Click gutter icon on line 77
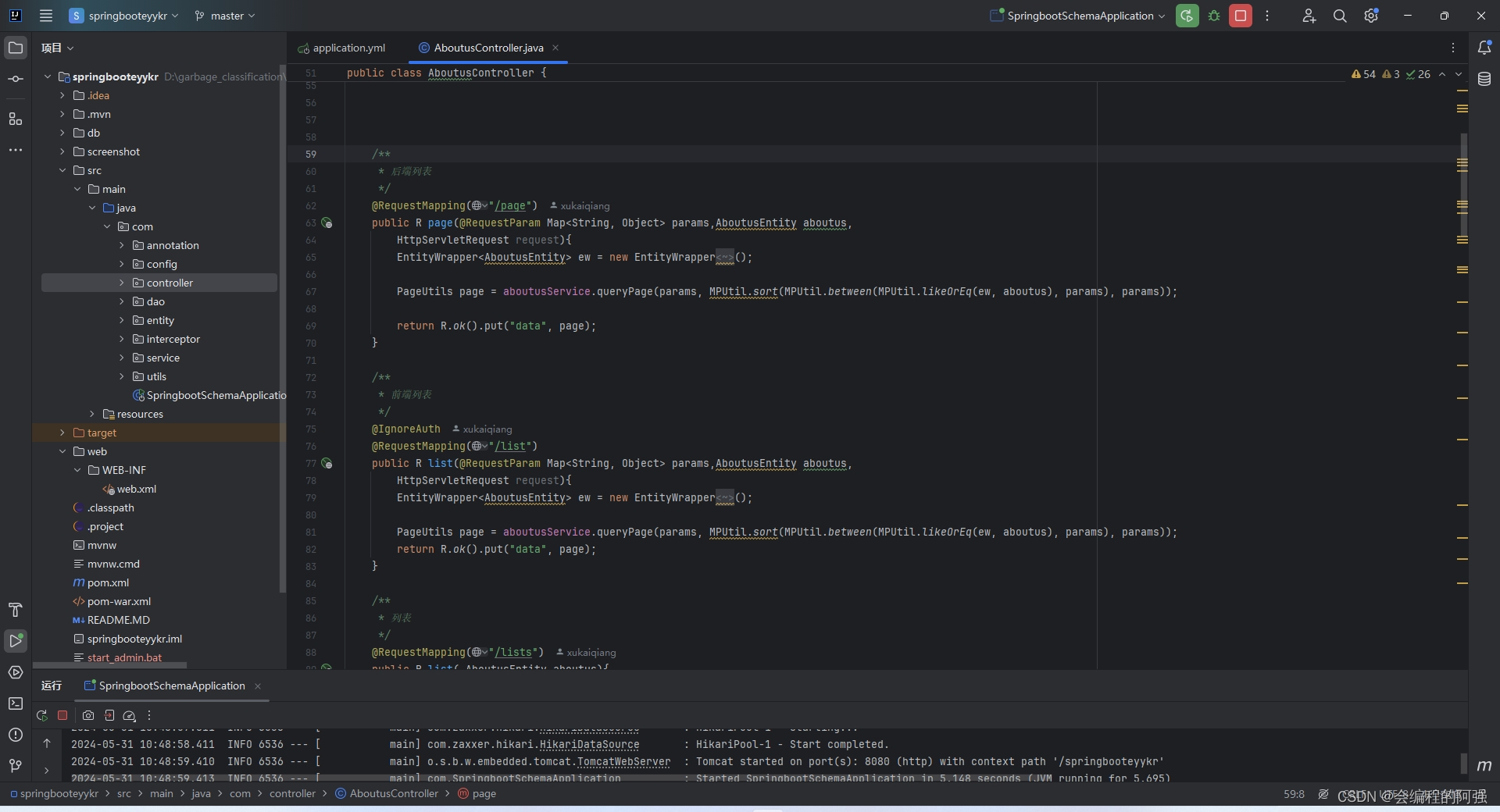Image resolution: width=1500 pixels, height=812 pixels. (327, 464)
